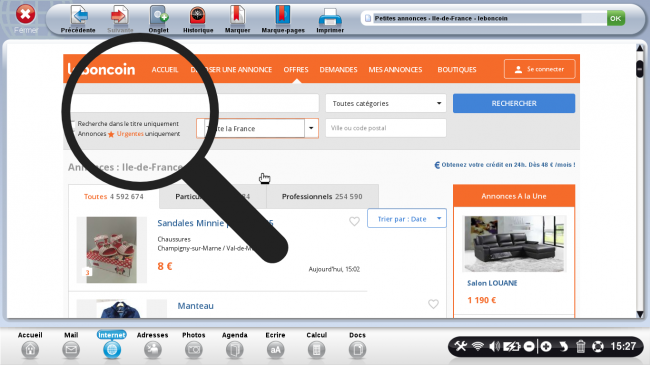Open the 'Obtenez votre crédit en 24h' link
The width and height of the screenshot is (650, 365).
(504, 165)
